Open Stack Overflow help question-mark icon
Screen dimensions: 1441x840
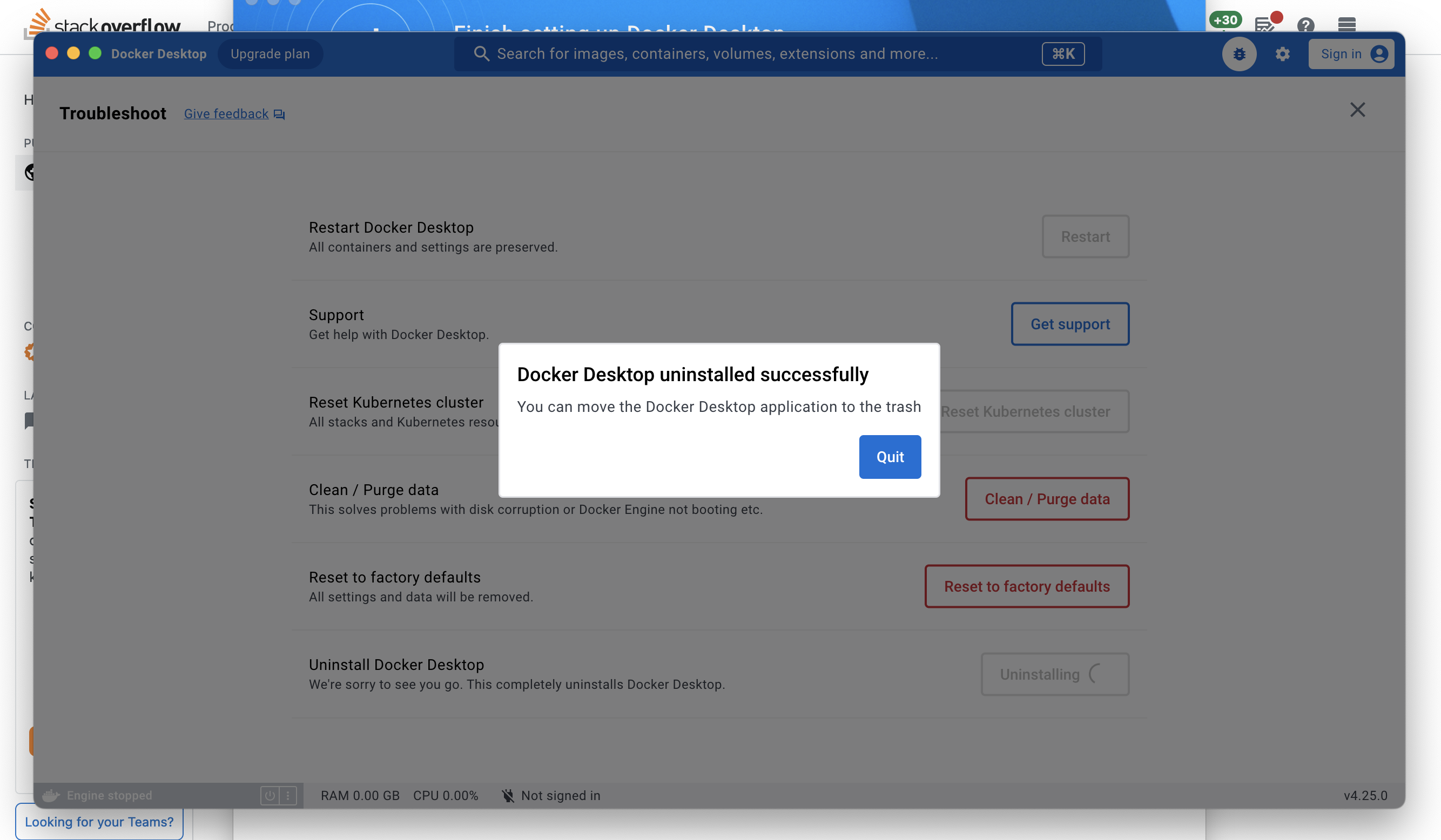[1305, 25]
